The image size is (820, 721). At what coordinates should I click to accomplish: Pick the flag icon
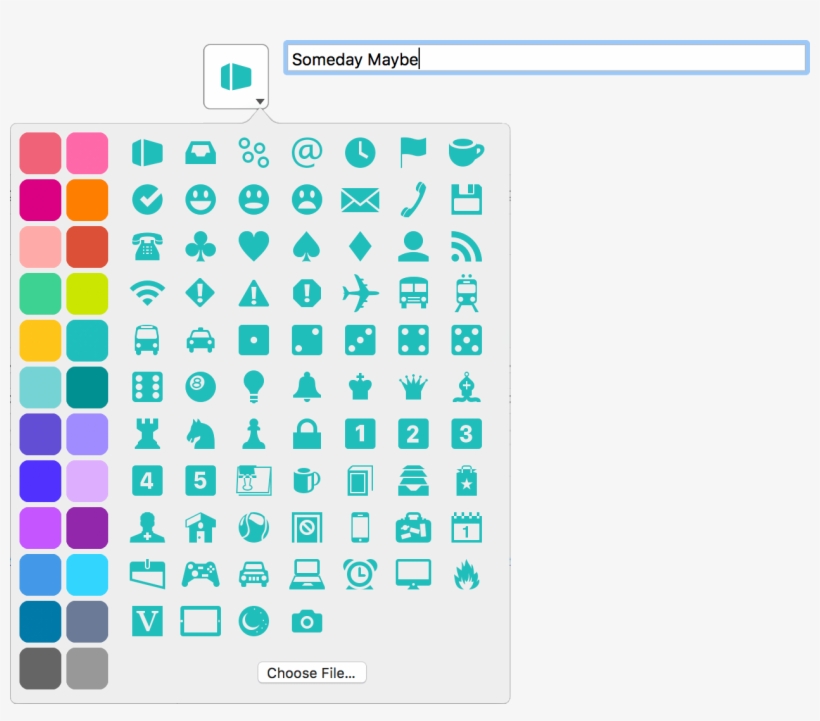(x=413, y=152)
